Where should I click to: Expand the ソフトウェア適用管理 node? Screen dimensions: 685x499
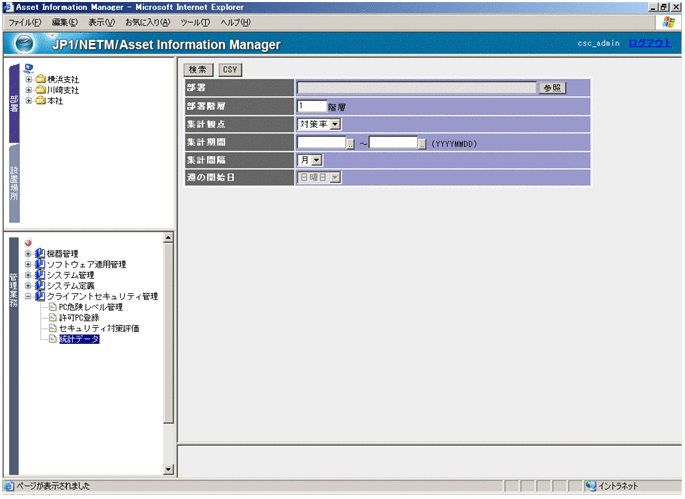click(x=29, y=264)
